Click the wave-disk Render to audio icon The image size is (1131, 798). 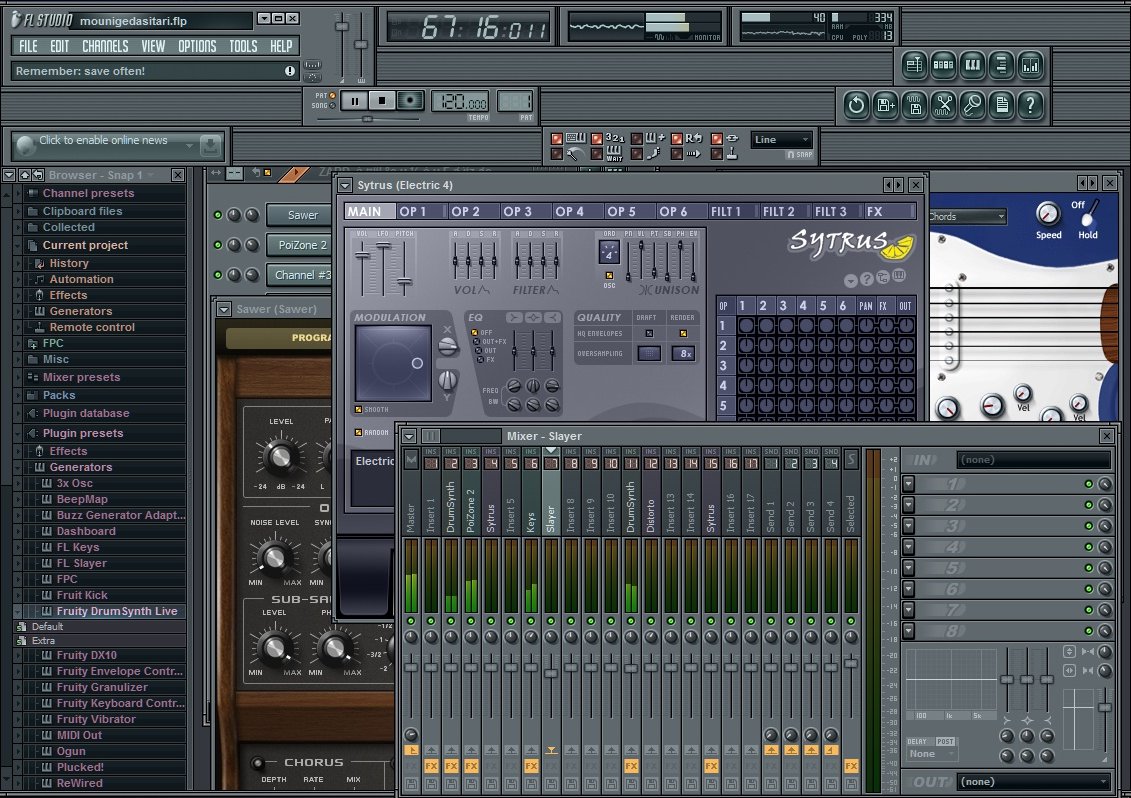(x=915, y=105)
